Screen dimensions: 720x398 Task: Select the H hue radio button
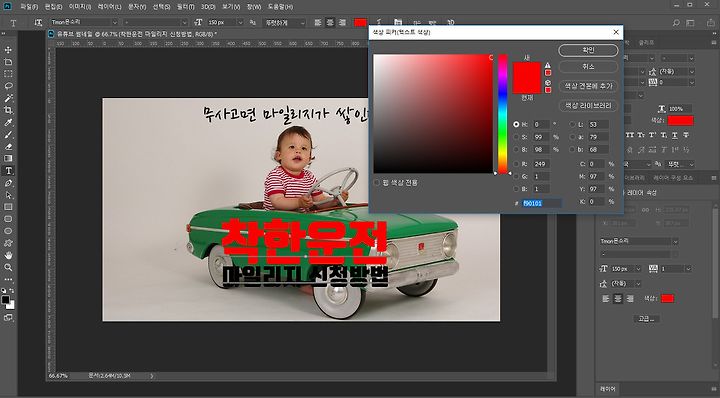pos(516,124)
